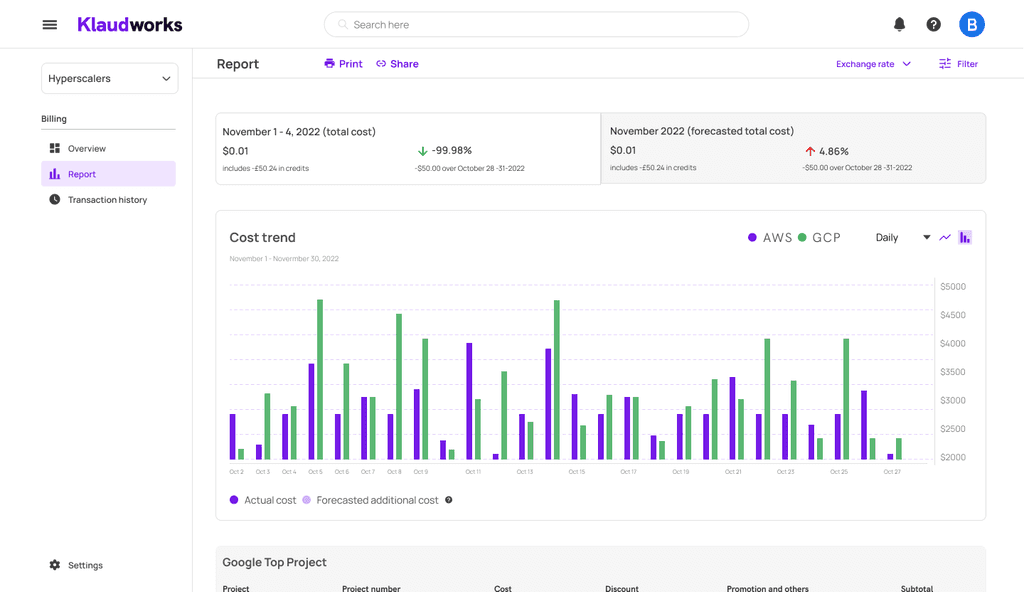Open notifications bell
This screenshot has width=1024, height=592.
899,25
